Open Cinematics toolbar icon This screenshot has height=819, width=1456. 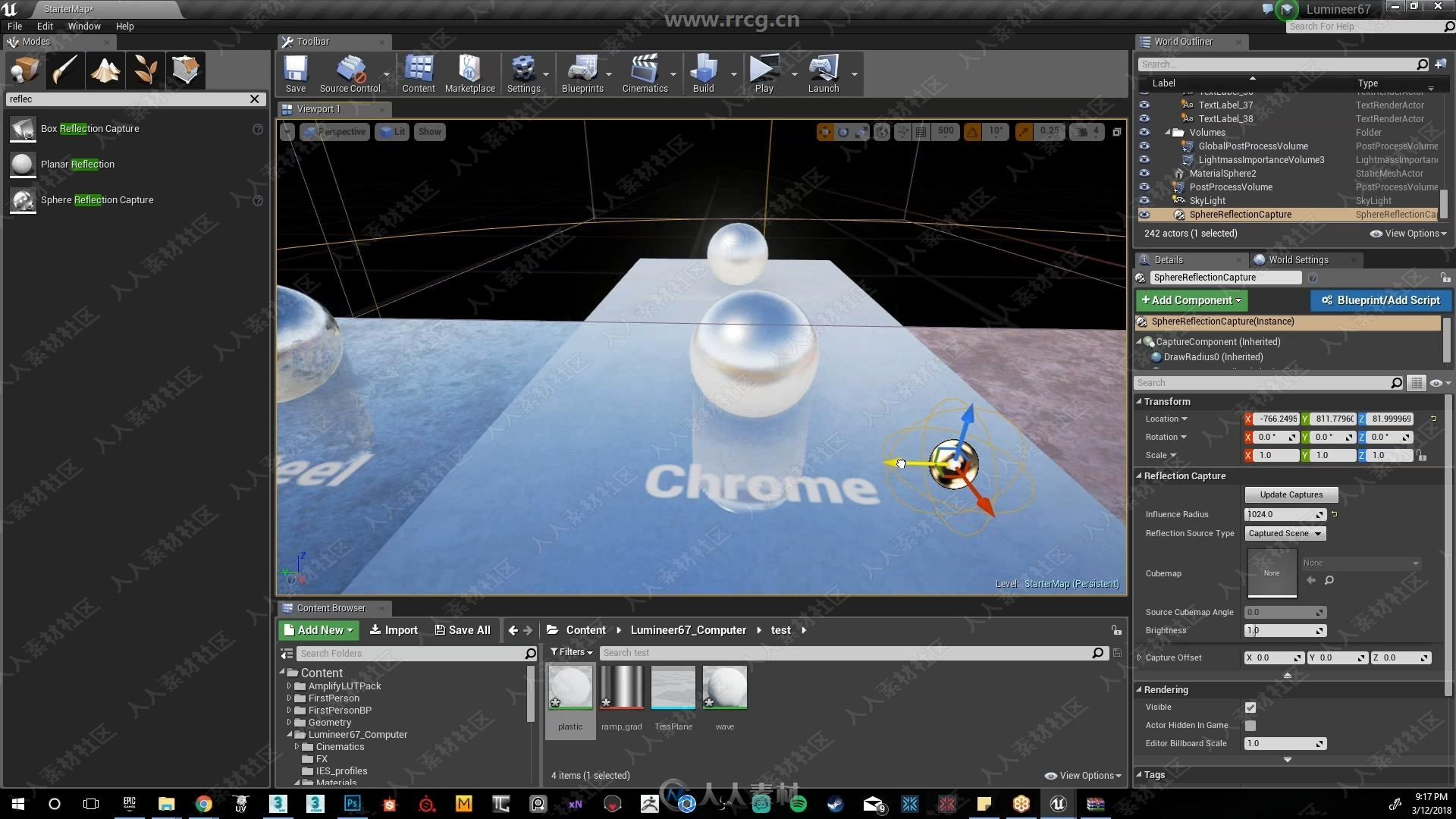coord(645,74)
